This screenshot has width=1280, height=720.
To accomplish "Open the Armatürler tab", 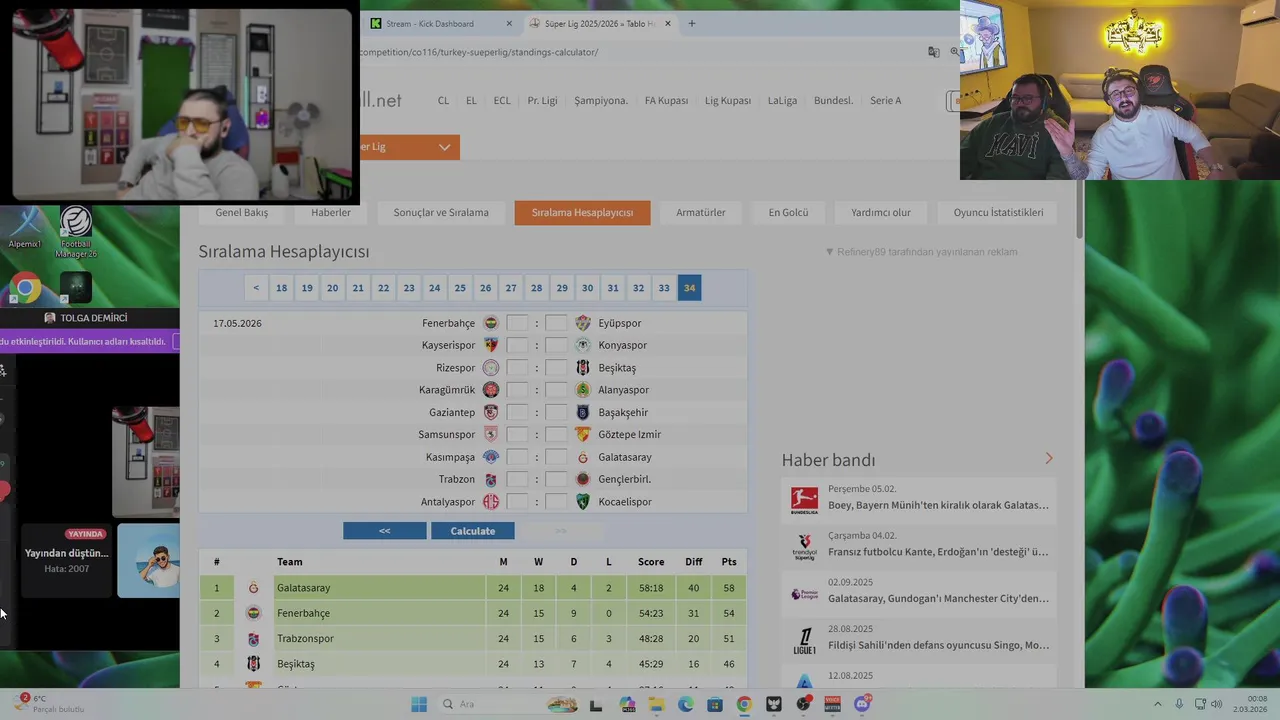I will pyautogui.click(x=701, y=212).
